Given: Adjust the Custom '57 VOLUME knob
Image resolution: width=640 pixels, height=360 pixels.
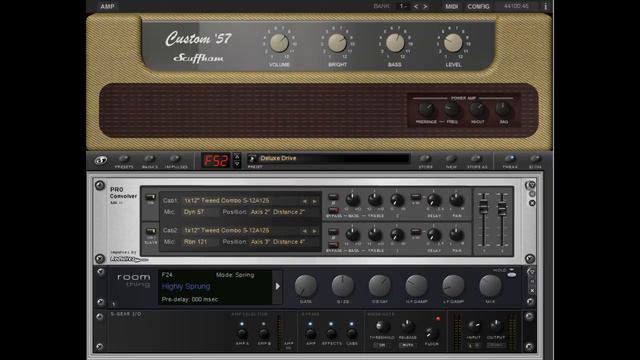Looking at the screenshot, I should tap(279, 43).
